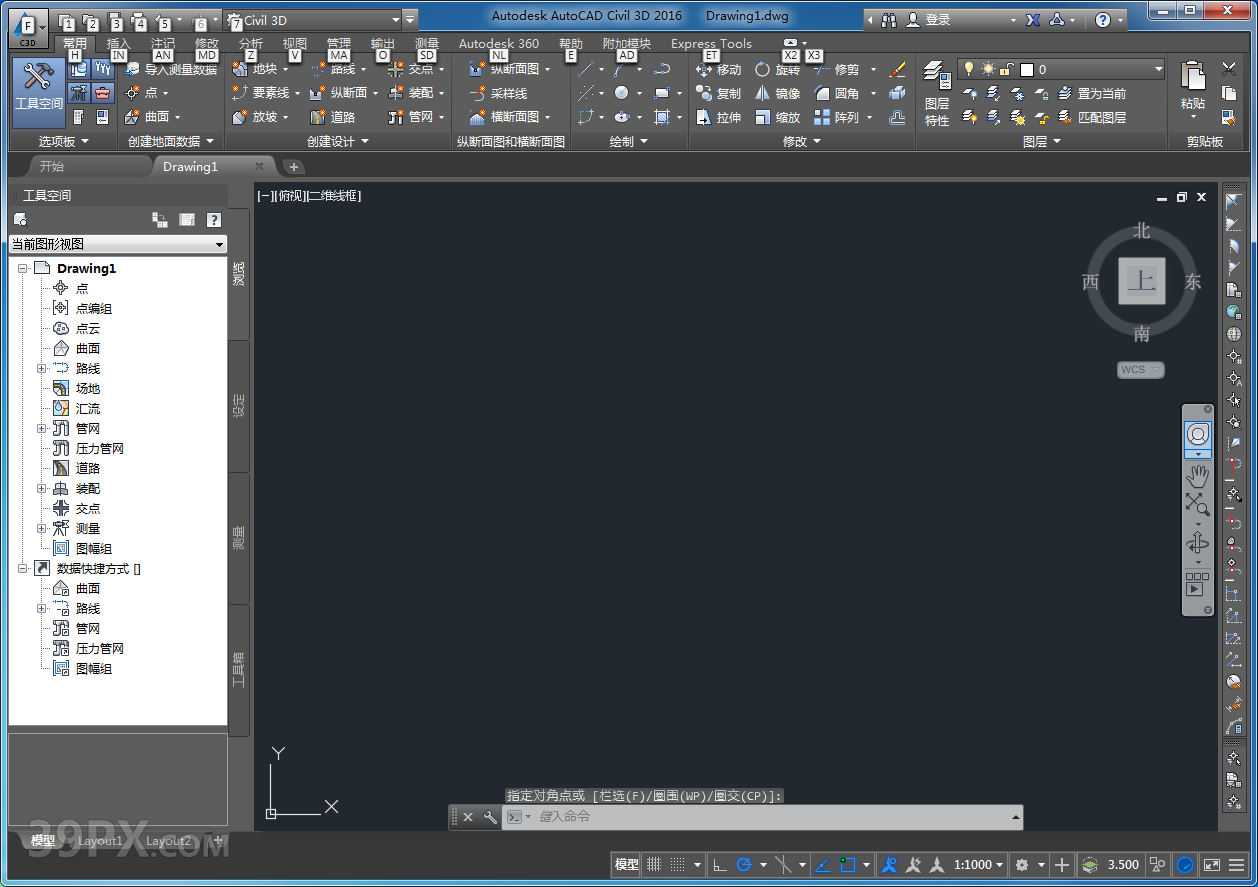This screenshot has width=1258, height=887.
Task: Click the ViewCube 上 top face
Action: pyautogui.click(x=1141, y=281)
